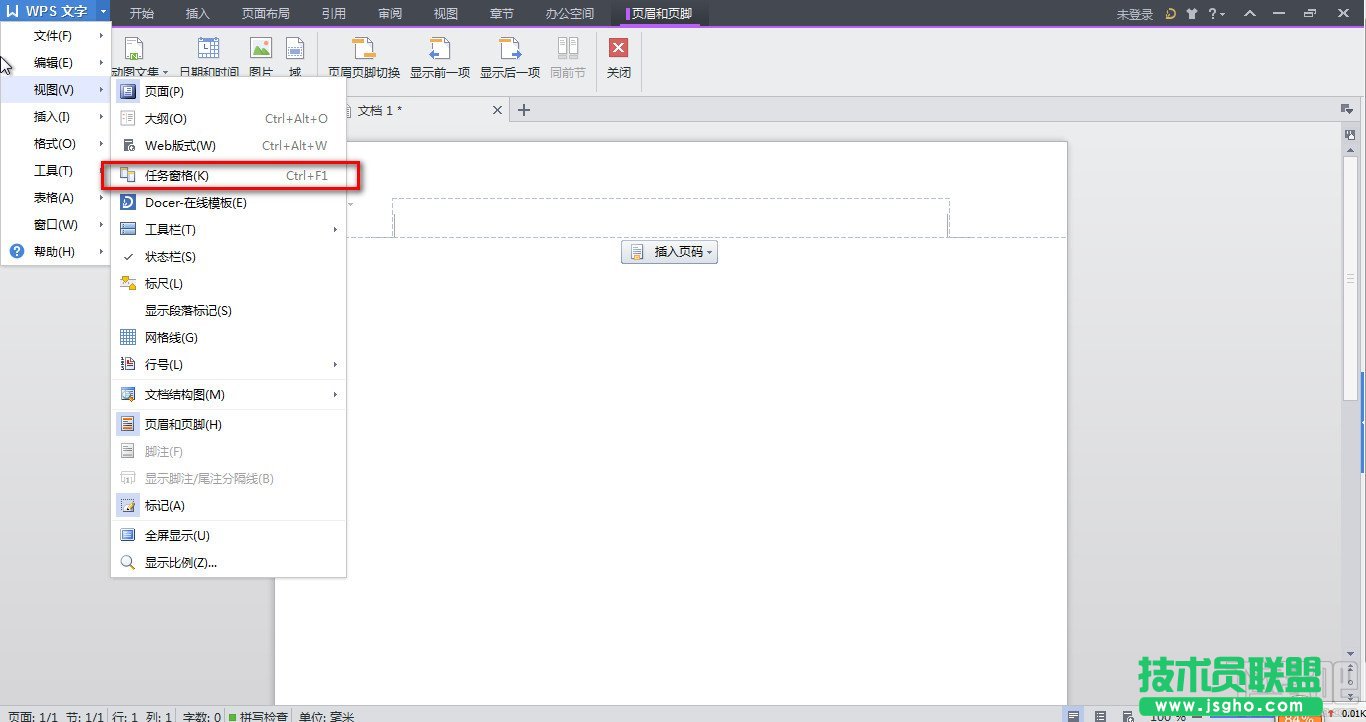Viewport: 1366px width, 722px height.
Task: Open 显示比例(Z) magnifier menu entry
Action: pyautogui.click(x=180, y=563)
